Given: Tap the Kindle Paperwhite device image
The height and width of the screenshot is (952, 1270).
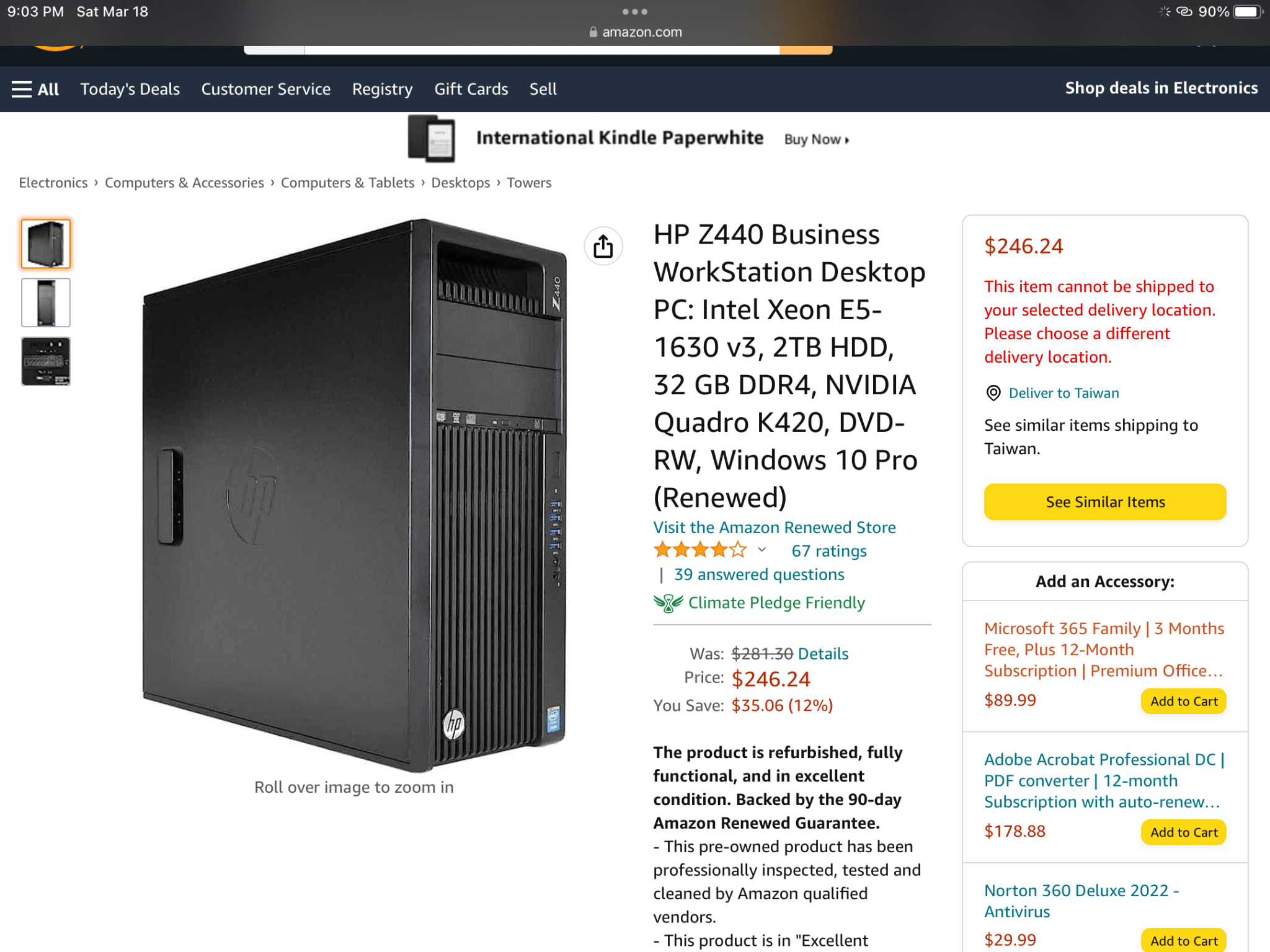Looking at the screenshot, I should coord(432,139).
